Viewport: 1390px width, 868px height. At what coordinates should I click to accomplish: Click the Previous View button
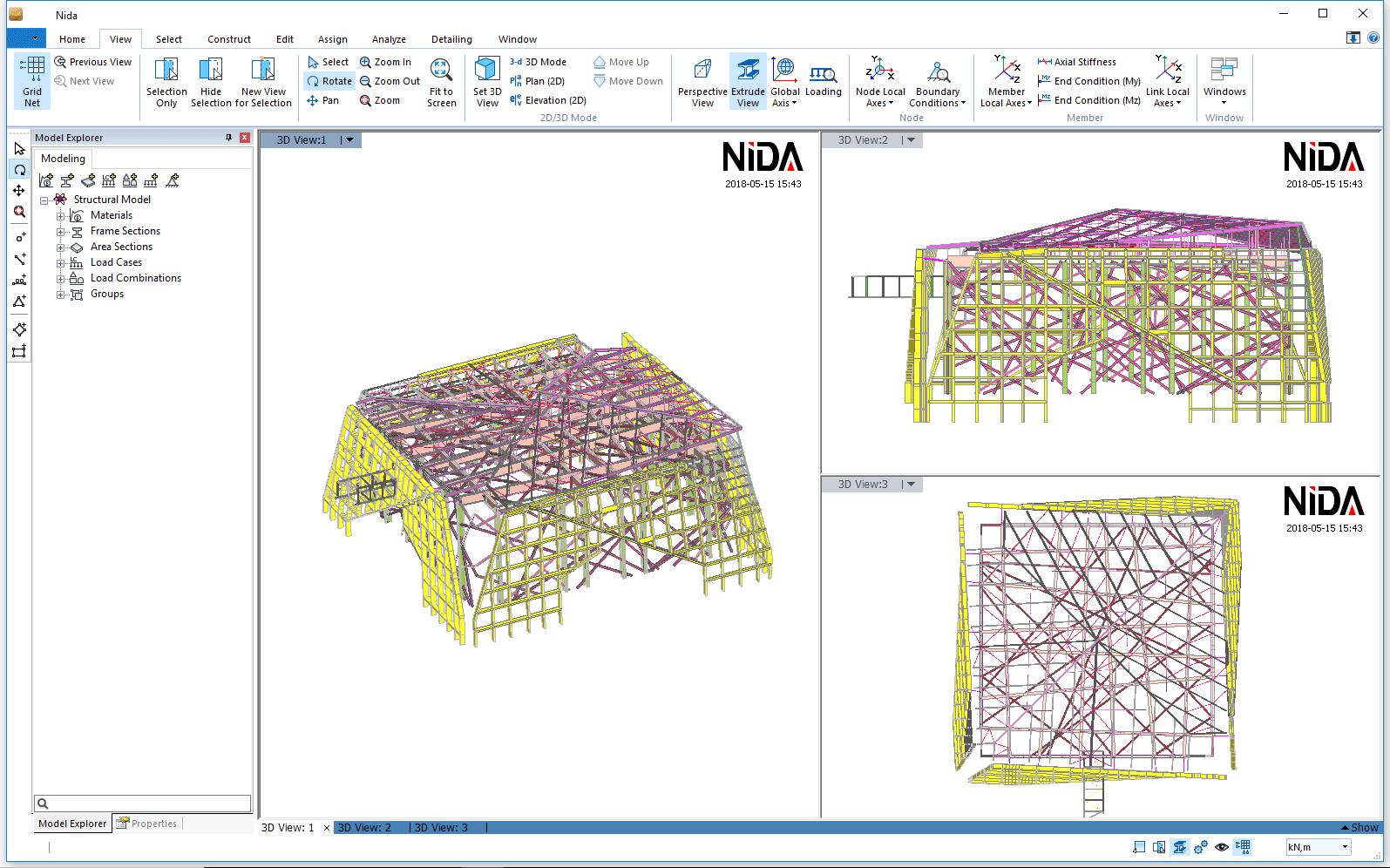(93, 62)
